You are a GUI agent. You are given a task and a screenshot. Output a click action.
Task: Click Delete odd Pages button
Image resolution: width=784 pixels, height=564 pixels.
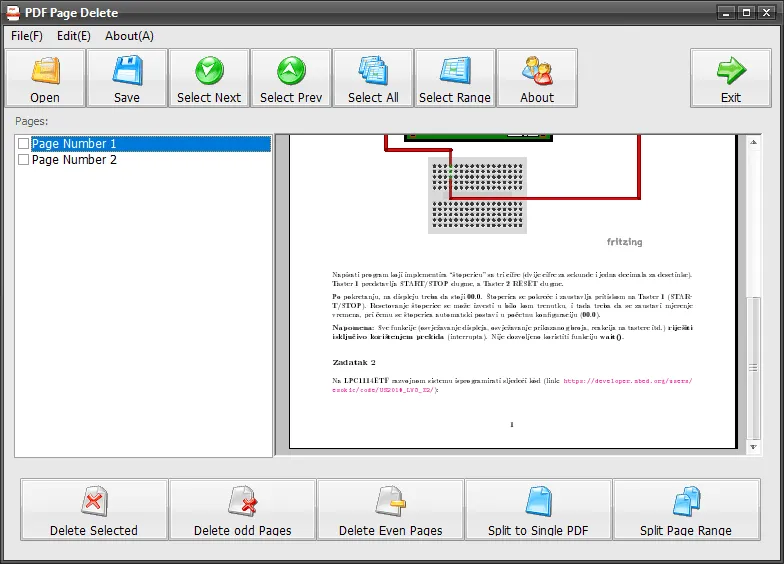[x=242, y=510]
